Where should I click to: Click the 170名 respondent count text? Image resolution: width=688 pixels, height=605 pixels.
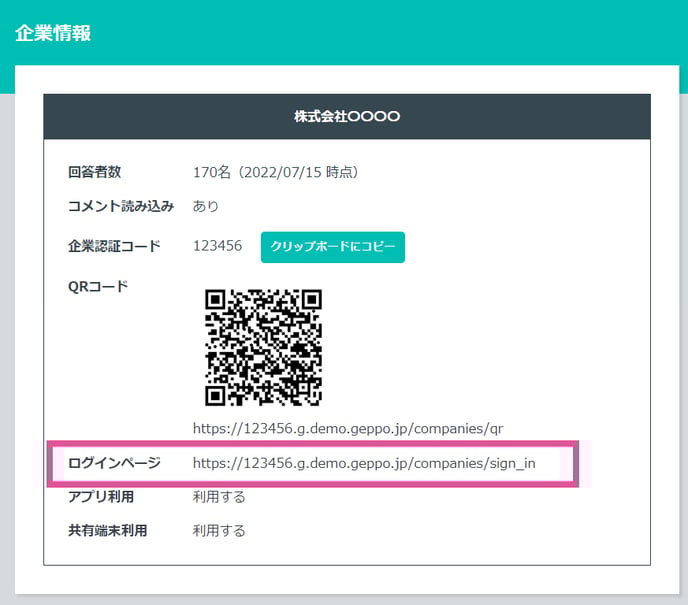click(x=210, y=172)
